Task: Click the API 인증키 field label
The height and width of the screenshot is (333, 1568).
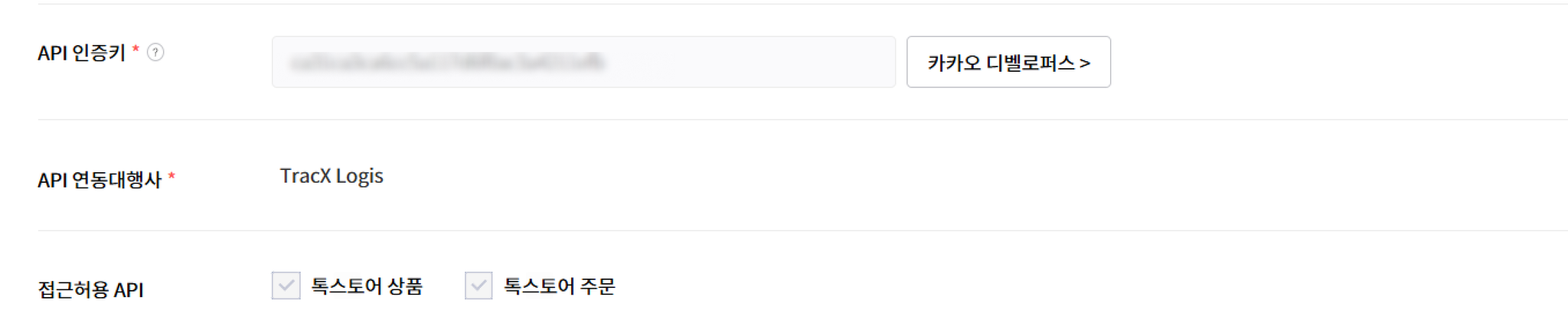Action: point(82,53)
